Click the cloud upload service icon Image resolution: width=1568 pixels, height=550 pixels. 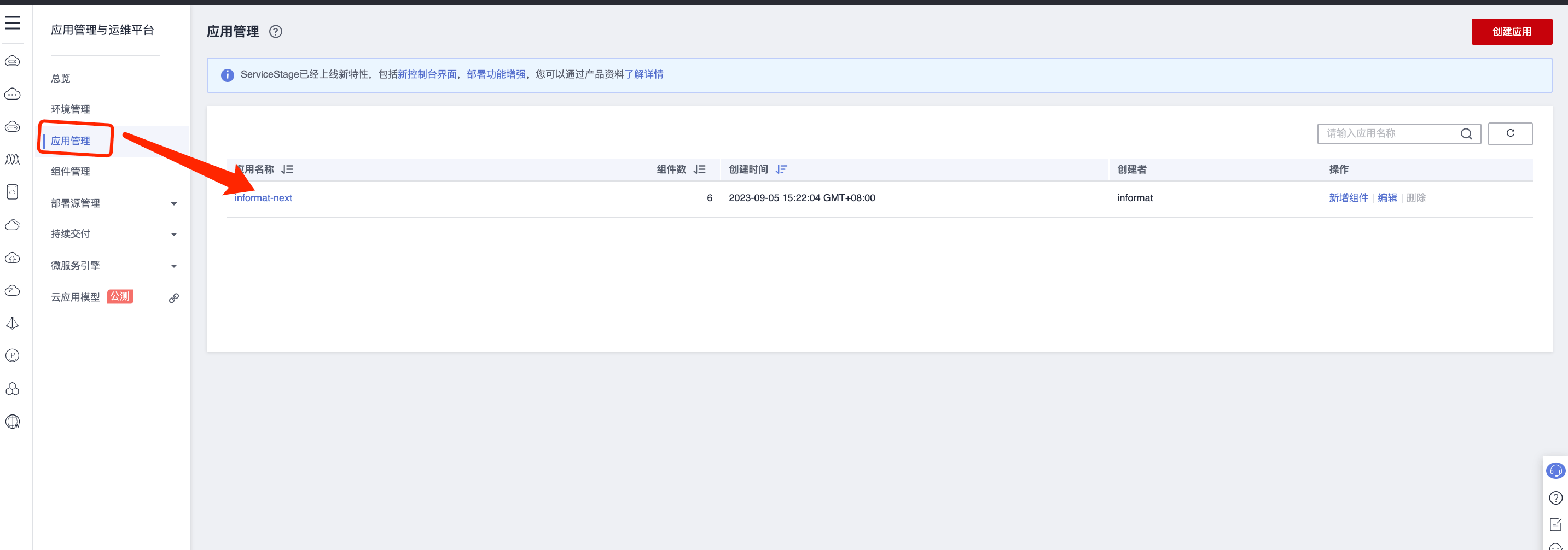[x=13, y=258]
